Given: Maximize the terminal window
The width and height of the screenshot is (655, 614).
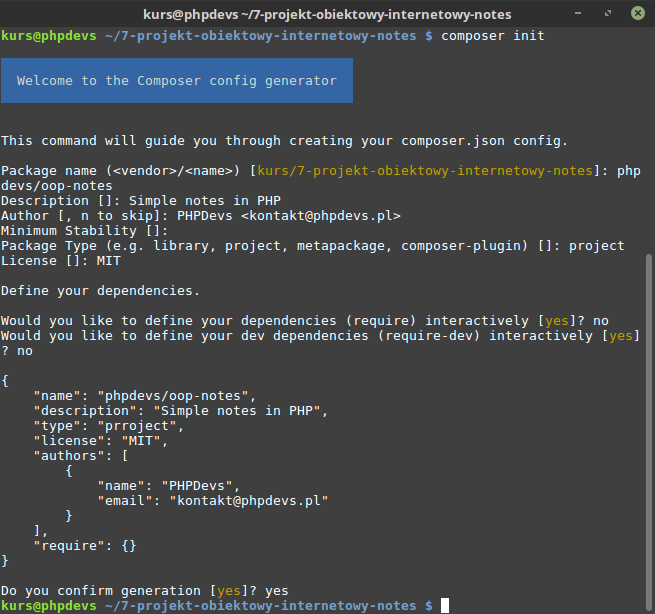Looking at the screenshot, I should (x=608, y=13).
